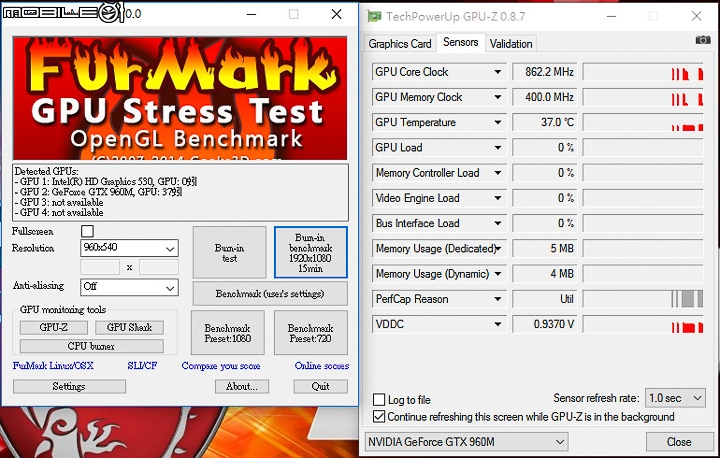The height and width of the screenshot is (458, 720).
Task: Start the Burn-in test
Action: coord(229,253)
